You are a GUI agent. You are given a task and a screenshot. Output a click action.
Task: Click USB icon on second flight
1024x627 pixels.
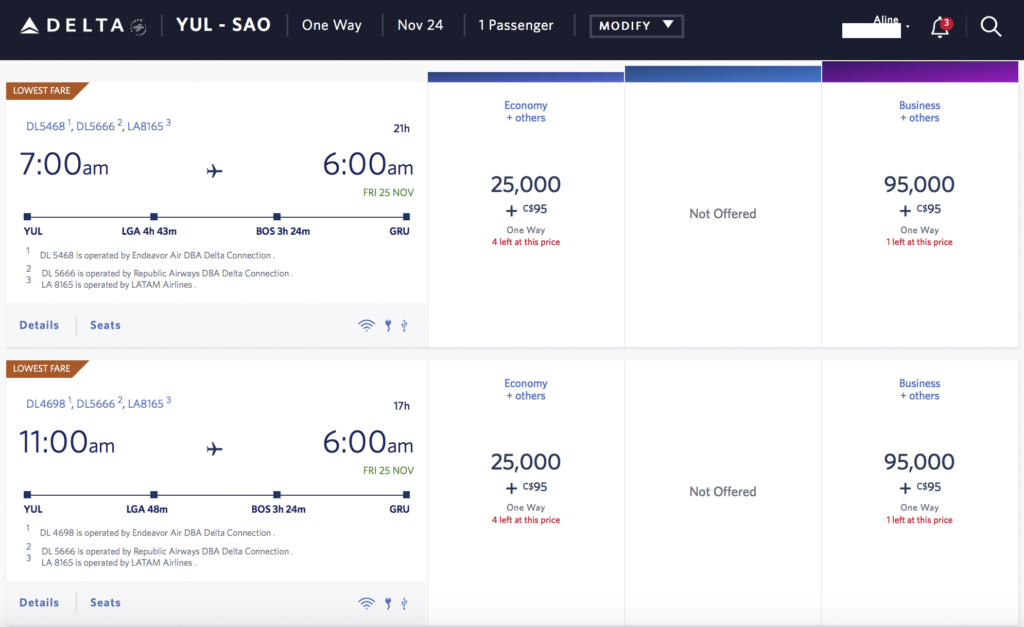coord(404,603)
